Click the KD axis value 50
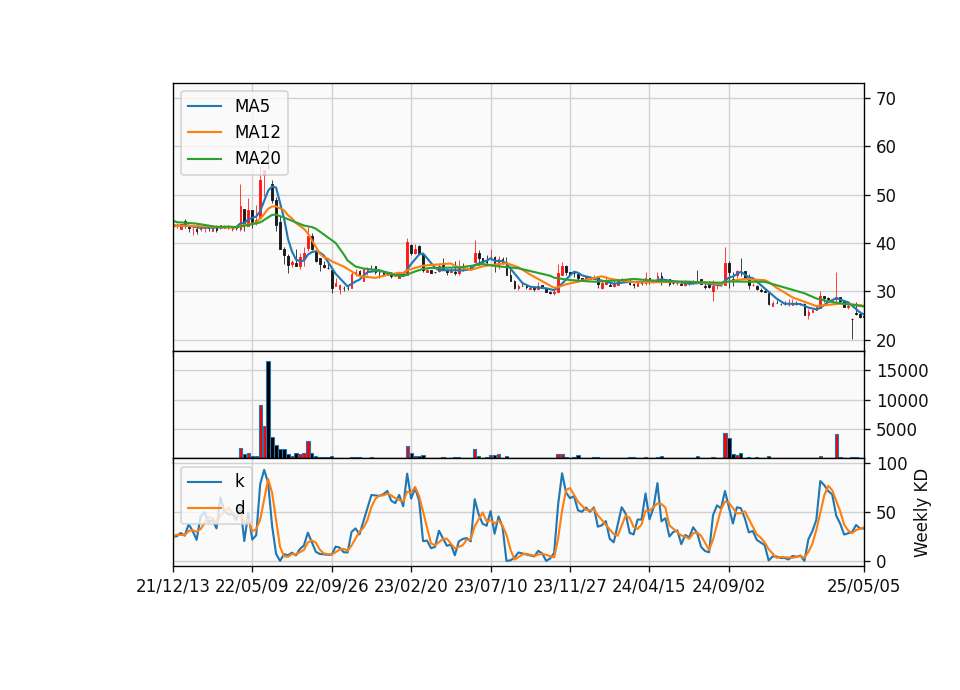 (x=886, y=512)
